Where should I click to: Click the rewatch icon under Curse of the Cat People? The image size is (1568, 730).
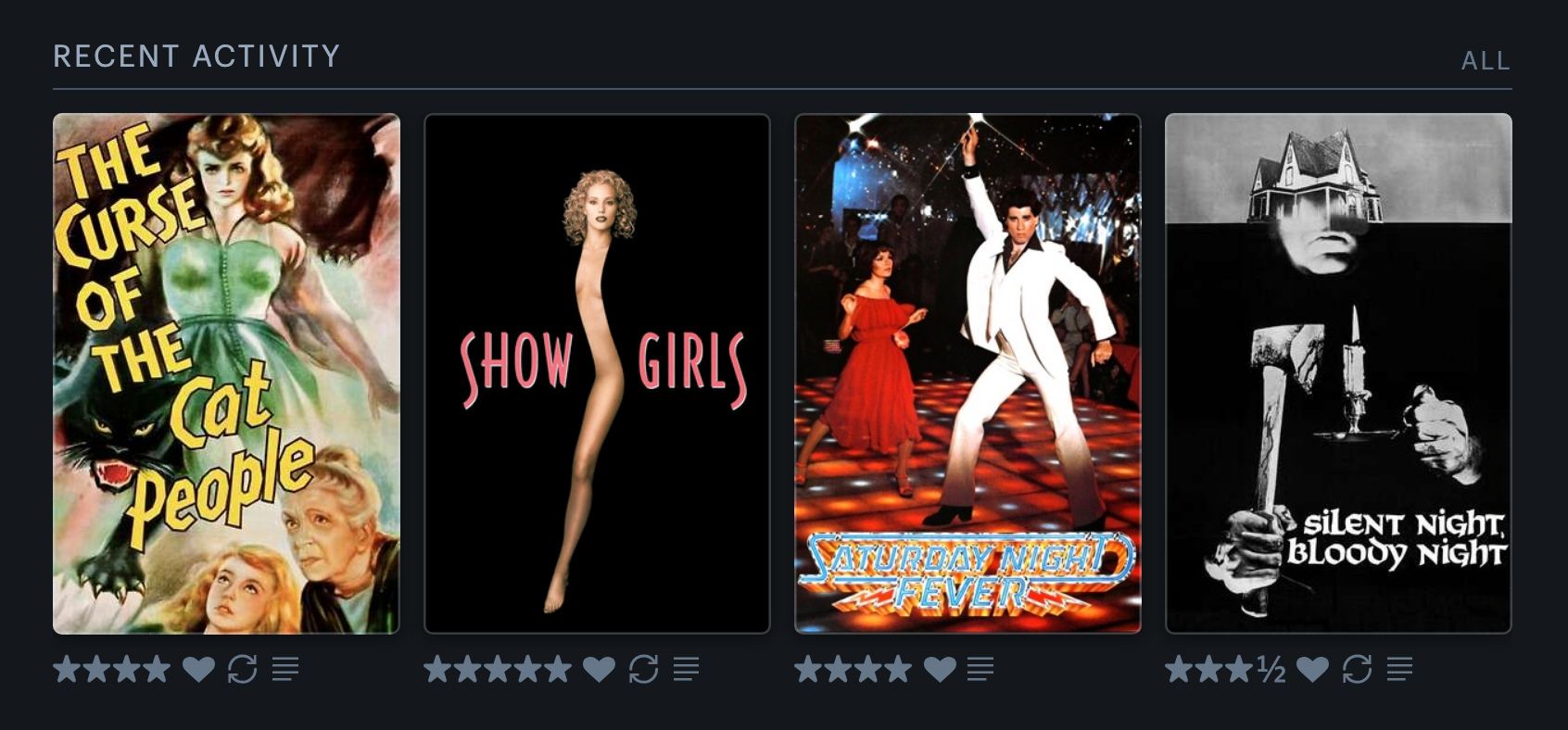click(243, 669)
